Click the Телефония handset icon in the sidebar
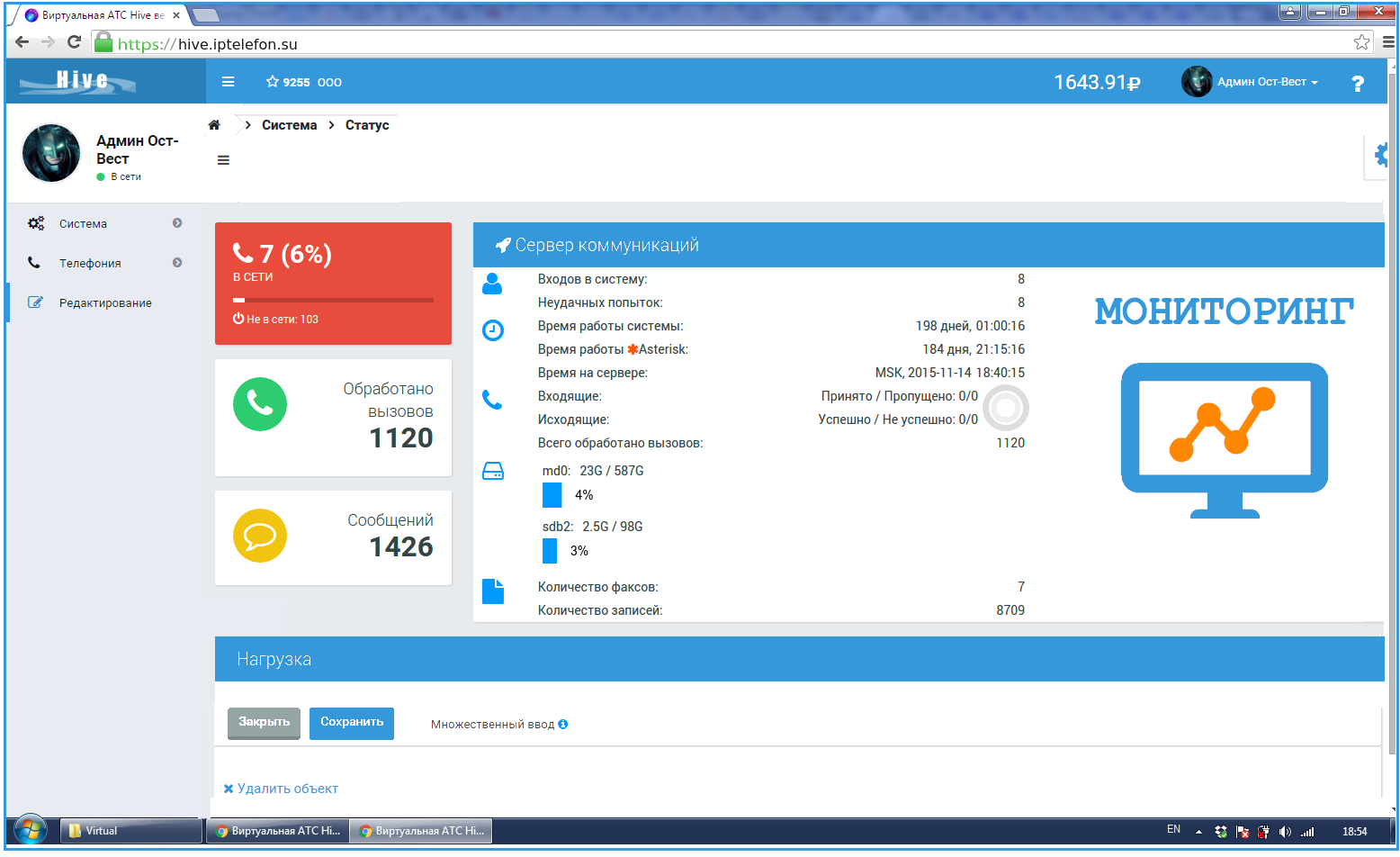This screenshot has height=857, width=1400. (34, 263)
